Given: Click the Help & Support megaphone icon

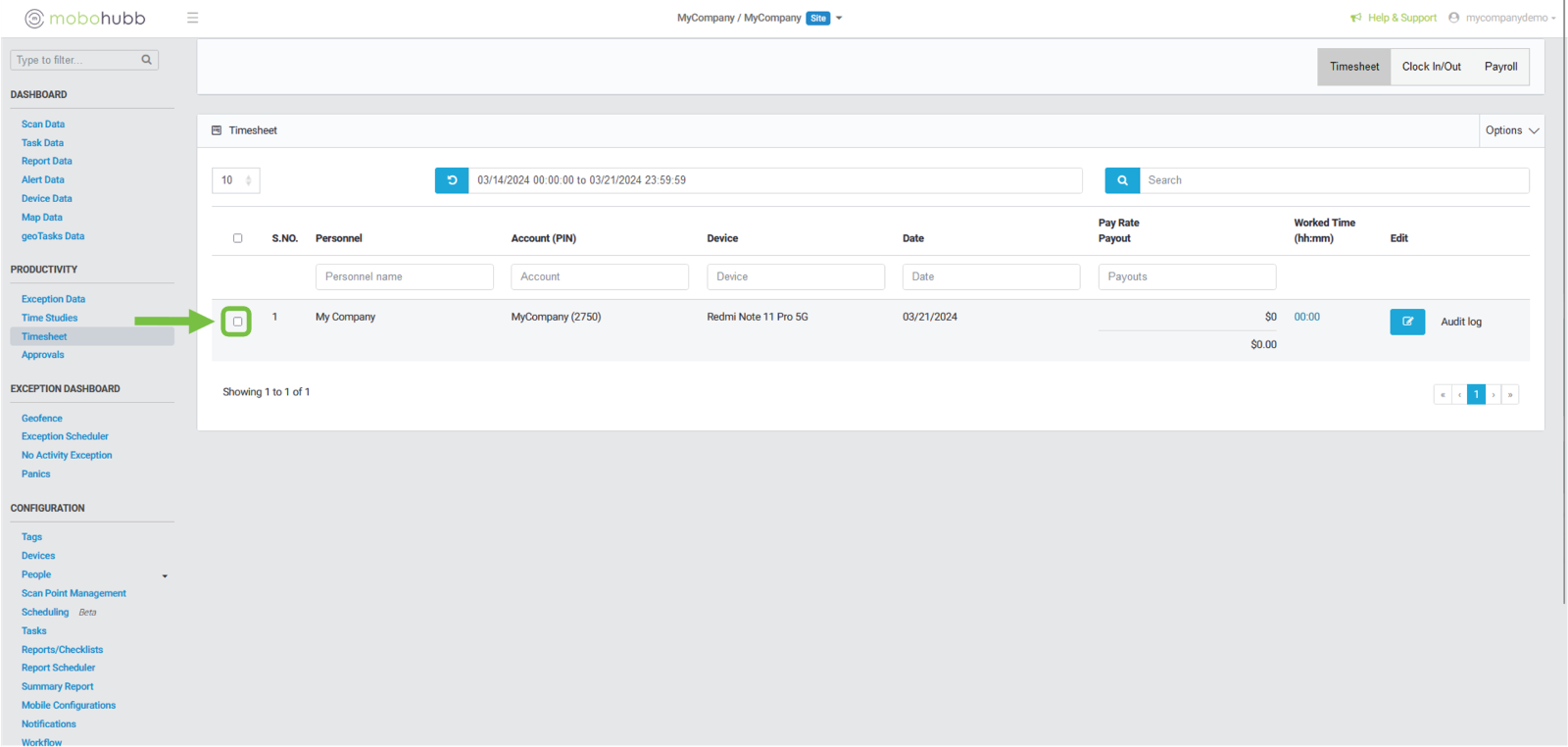Looking at the screenshot, I should coord(1355,18).
